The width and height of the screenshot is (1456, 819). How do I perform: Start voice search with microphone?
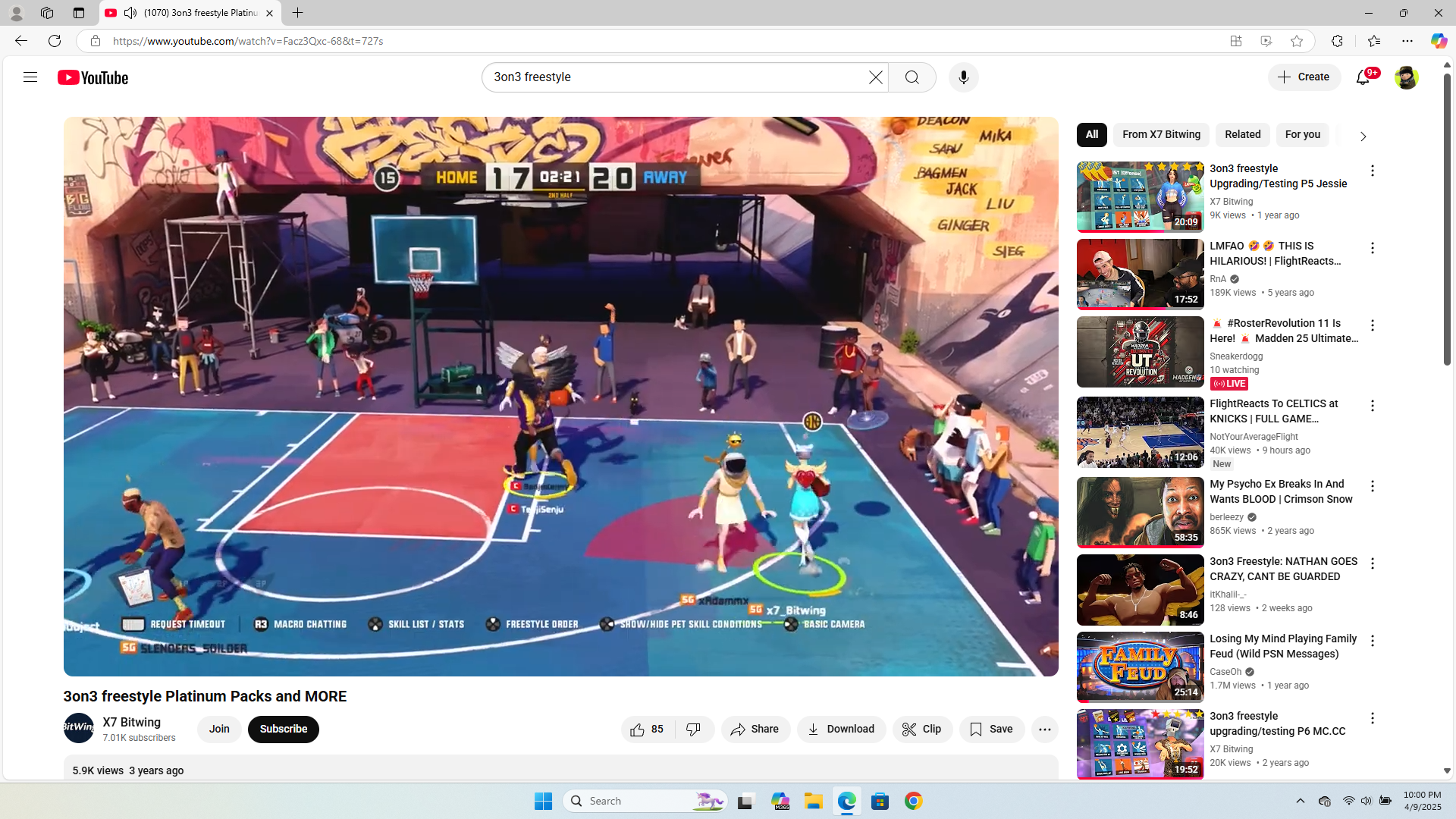click(964, 77)
